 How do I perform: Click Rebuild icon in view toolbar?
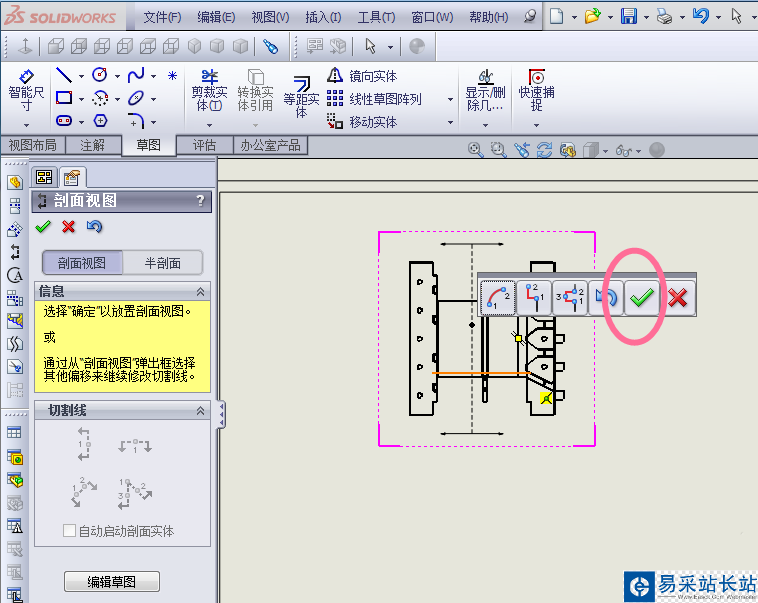(544, 150)
